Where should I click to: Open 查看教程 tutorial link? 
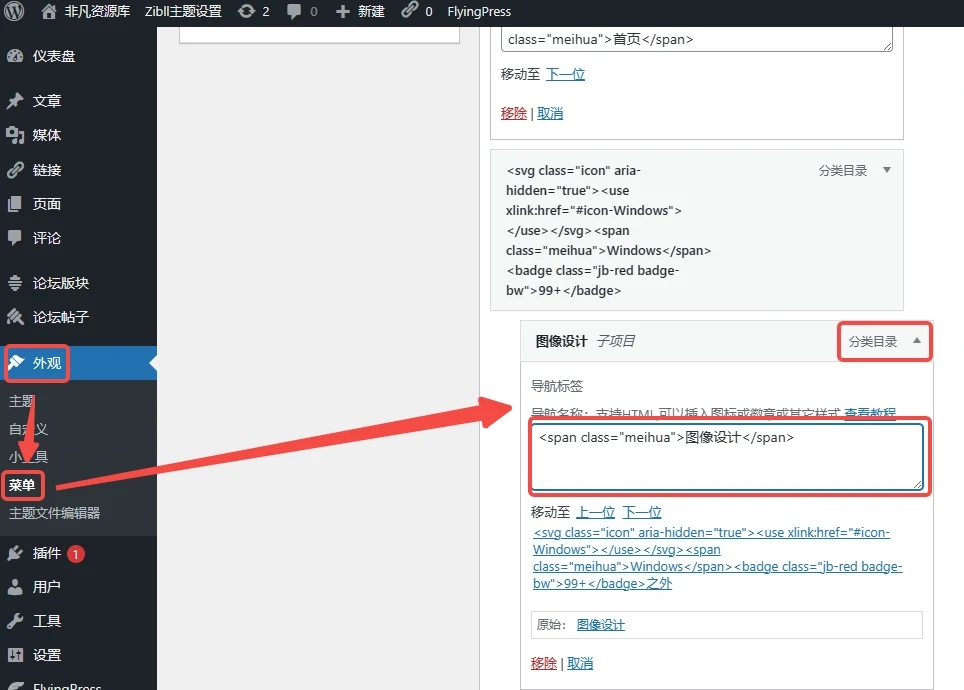coord(870,413)
